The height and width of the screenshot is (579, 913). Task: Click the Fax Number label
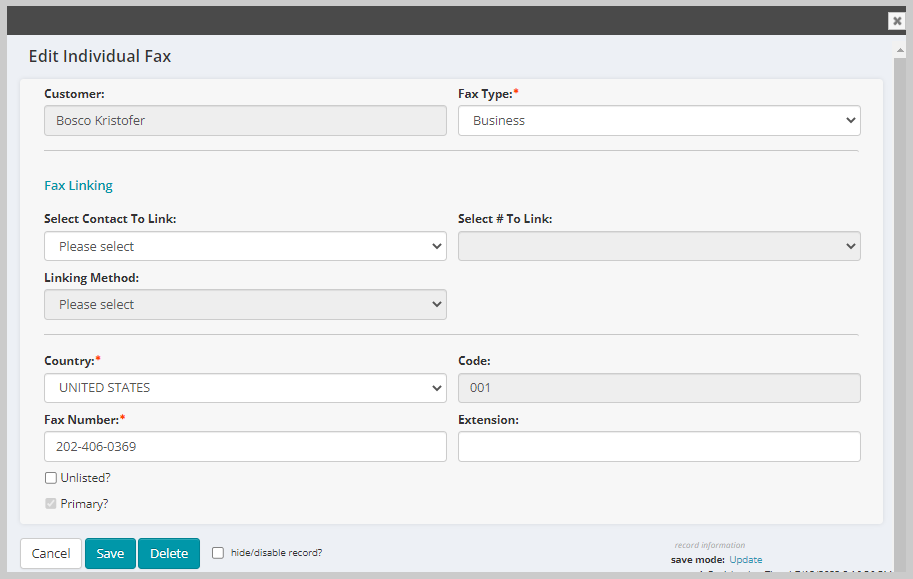[x=82, y=420]
